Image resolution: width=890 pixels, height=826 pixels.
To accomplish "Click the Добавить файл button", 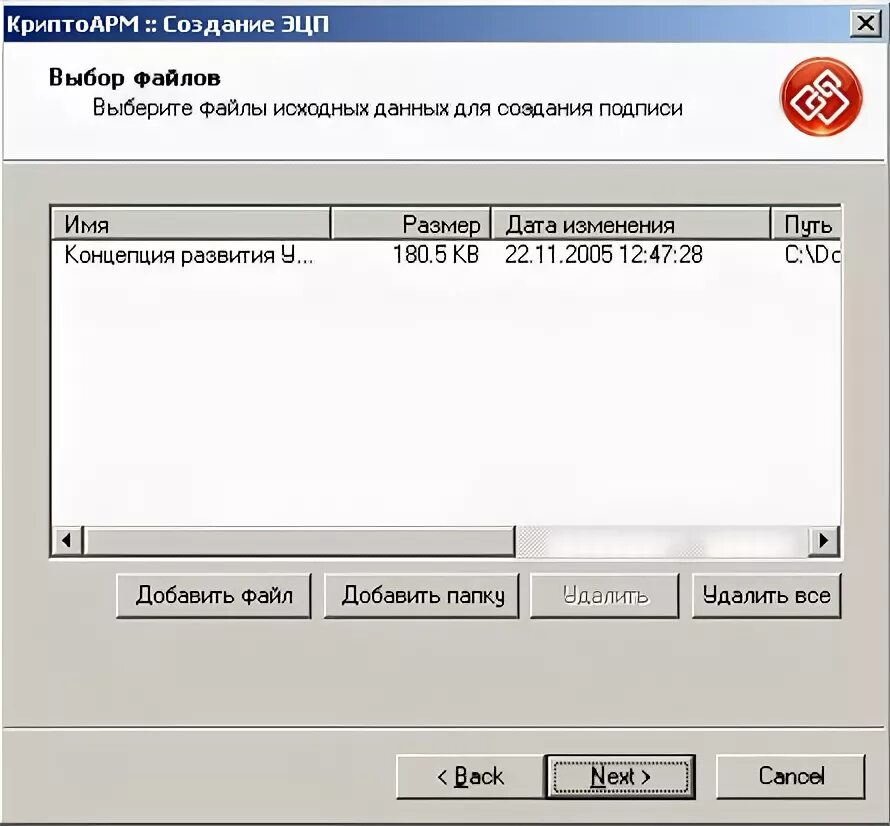I will 214,596.
